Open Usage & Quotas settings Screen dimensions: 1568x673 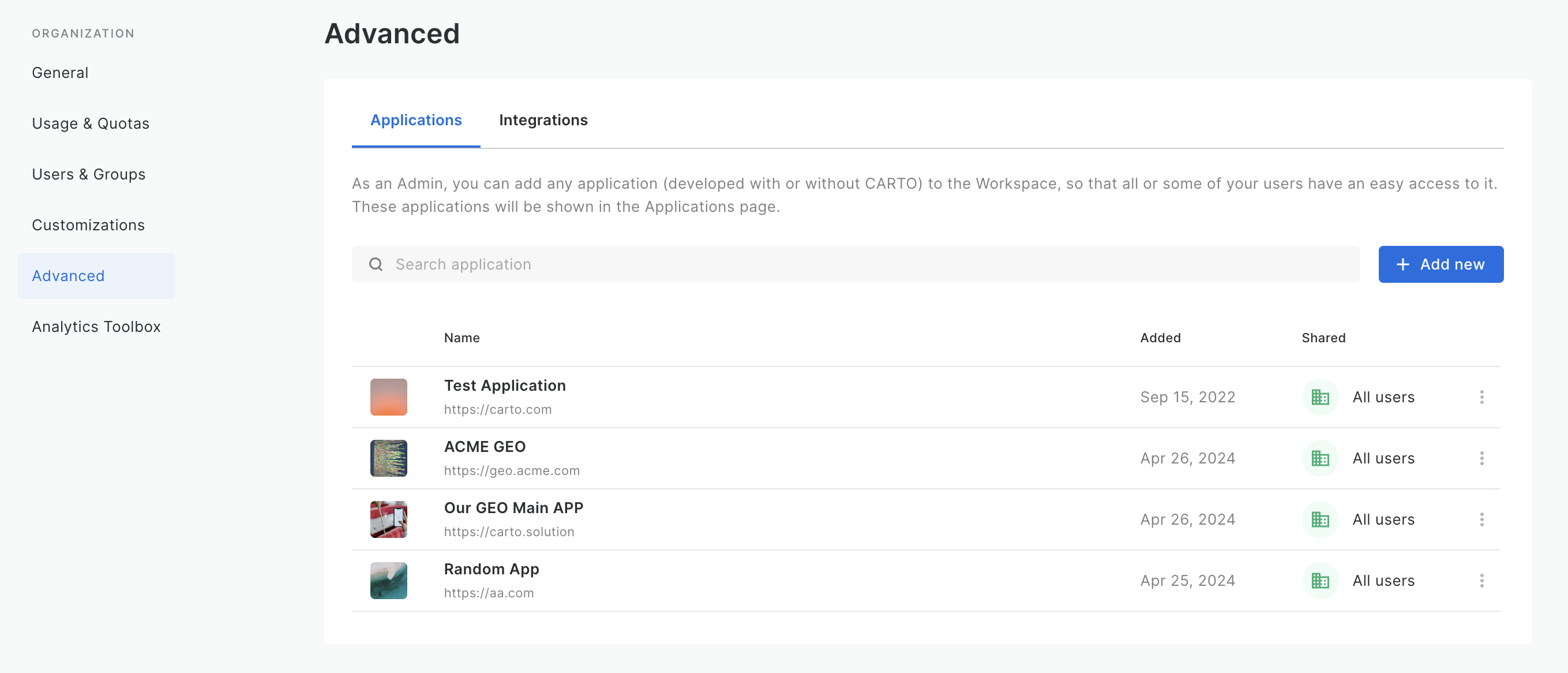click(x=90, y=124)
